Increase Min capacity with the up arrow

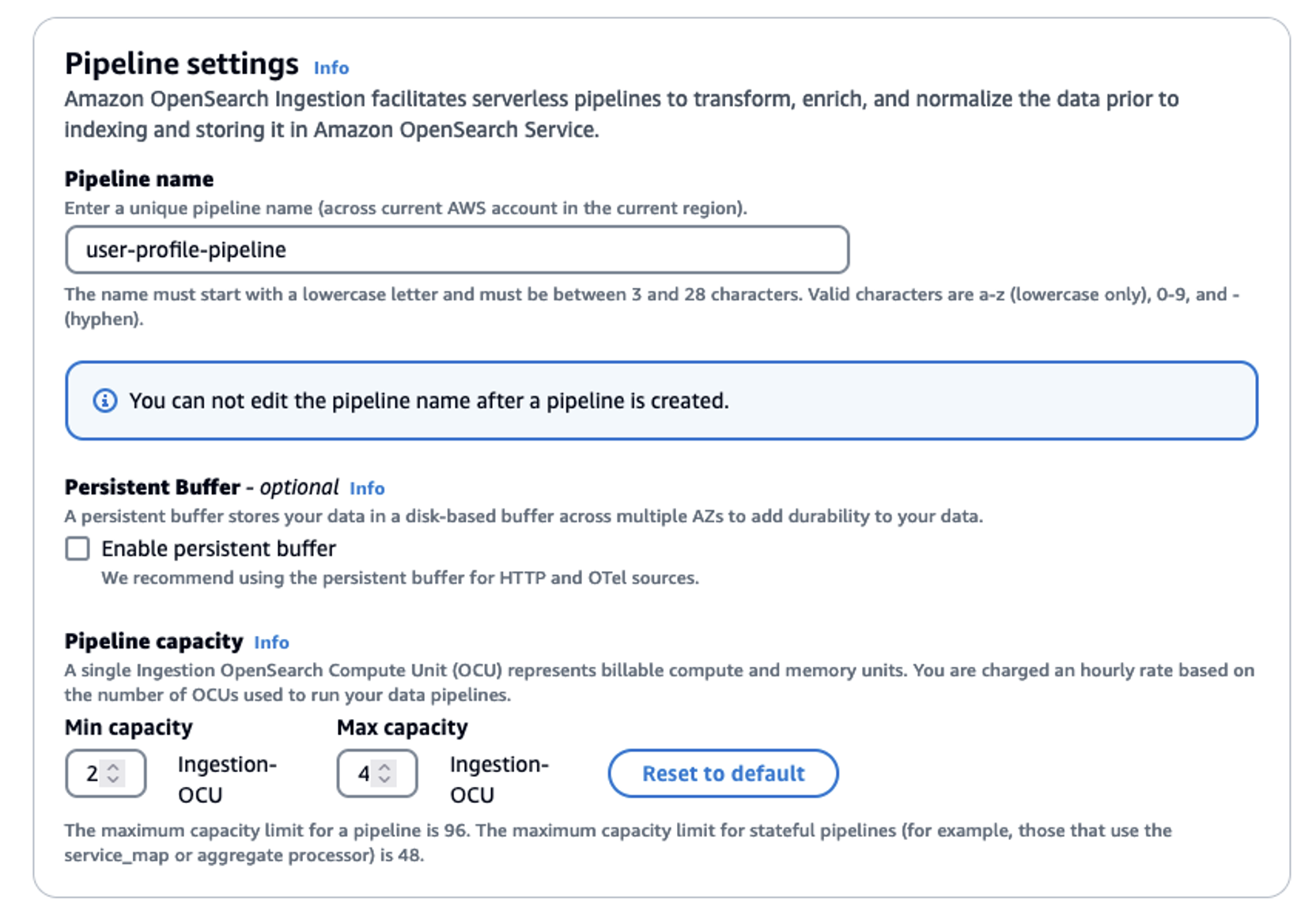114,766
